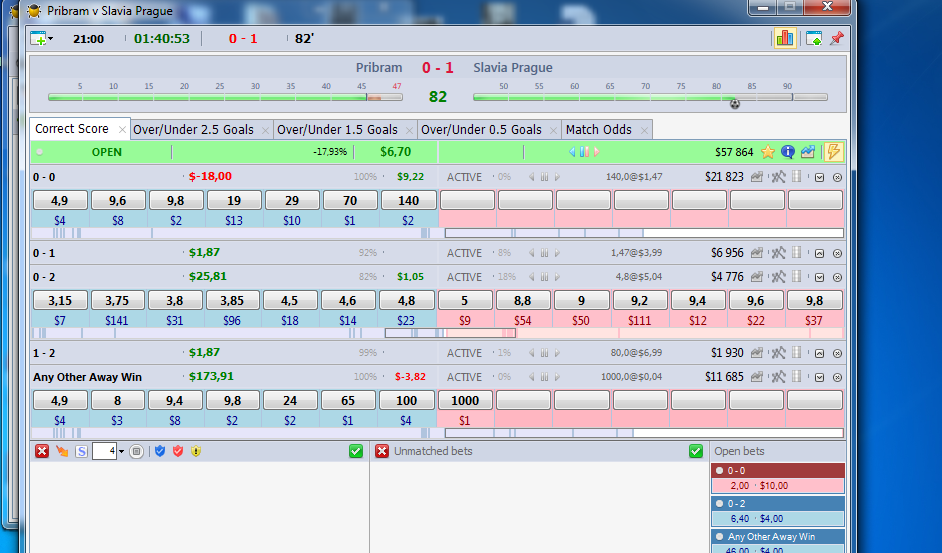Open price chart for Any Other Away Win
The image size is (942, 553).
(757, 376)
